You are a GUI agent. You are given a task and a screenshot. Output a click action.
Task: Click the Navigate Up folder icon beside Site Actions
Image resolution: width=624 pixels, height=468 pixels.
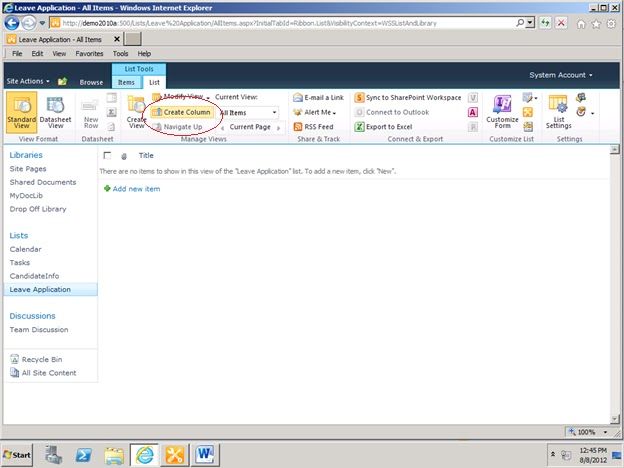(62, 82)
